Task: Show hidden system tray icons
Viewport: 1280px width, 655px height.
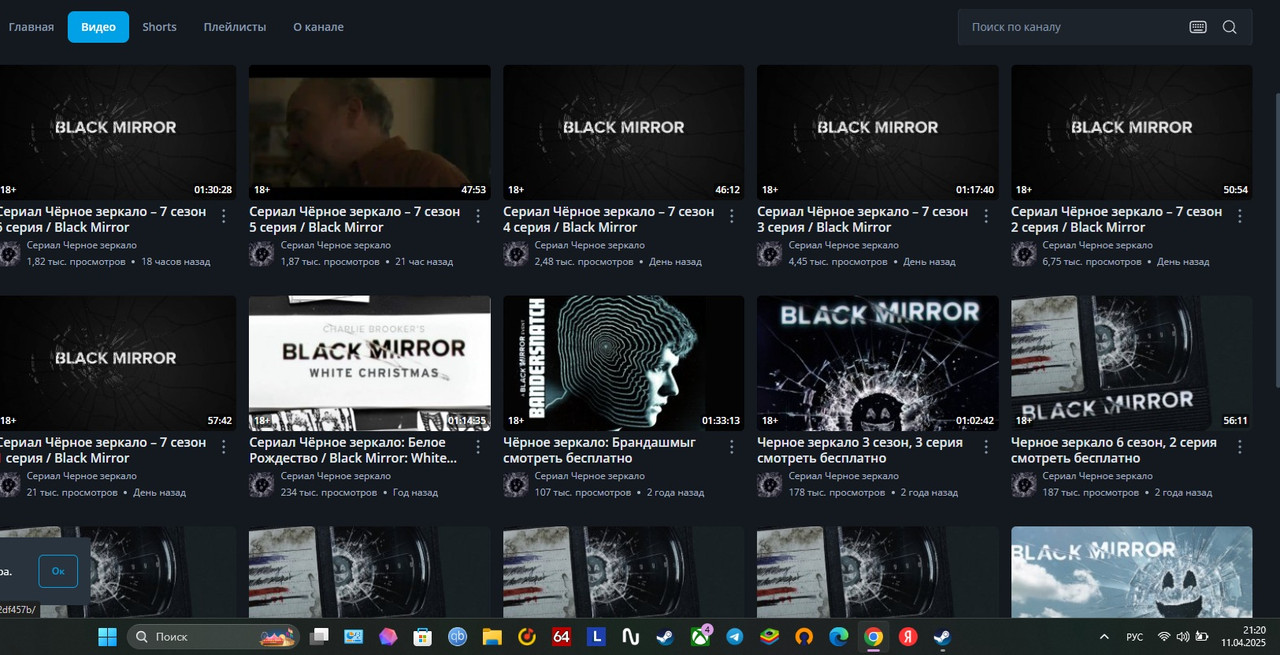Action: click(x=1104, y=637)
